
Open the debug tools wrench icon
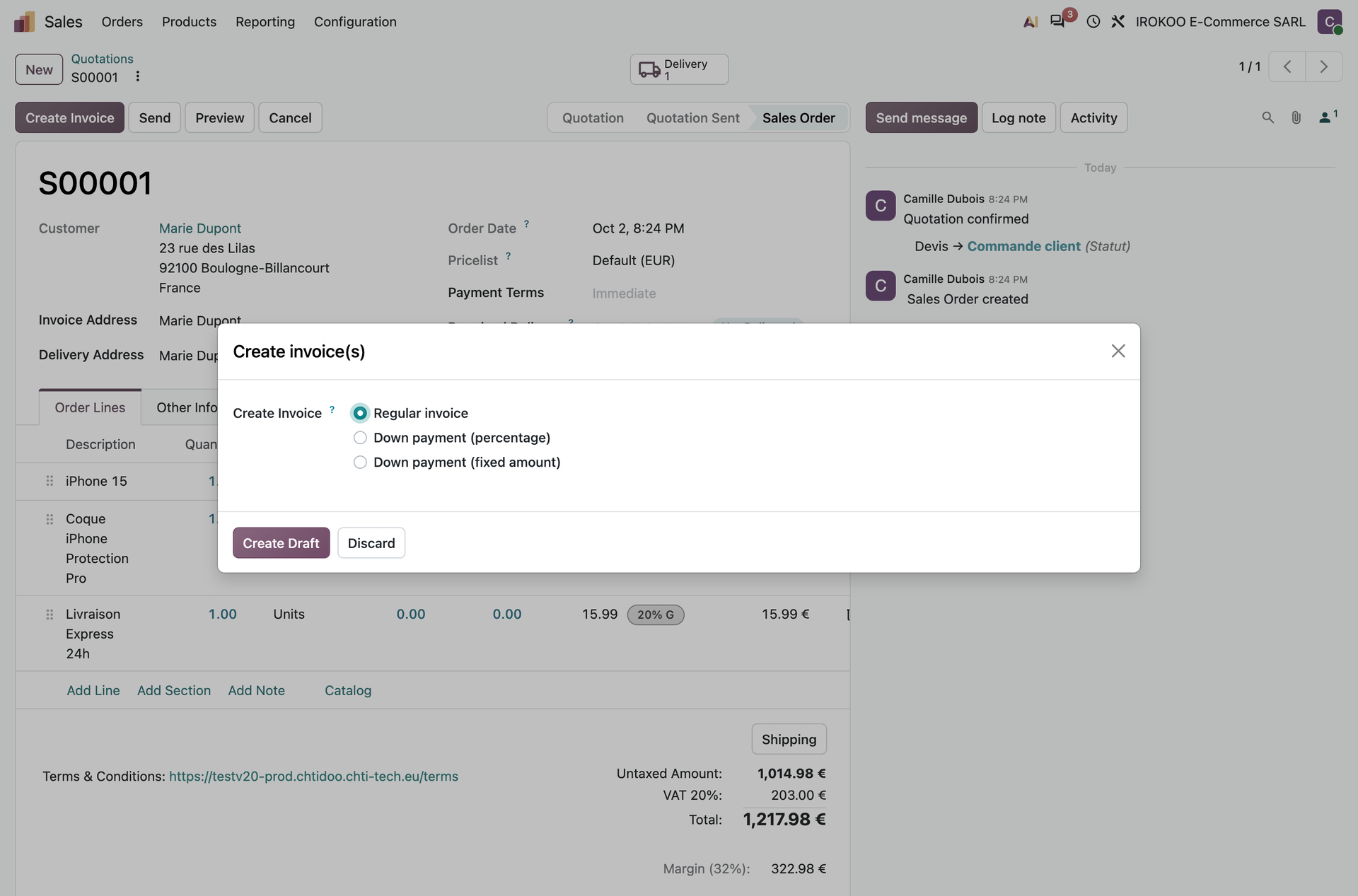pos(1118,22)
